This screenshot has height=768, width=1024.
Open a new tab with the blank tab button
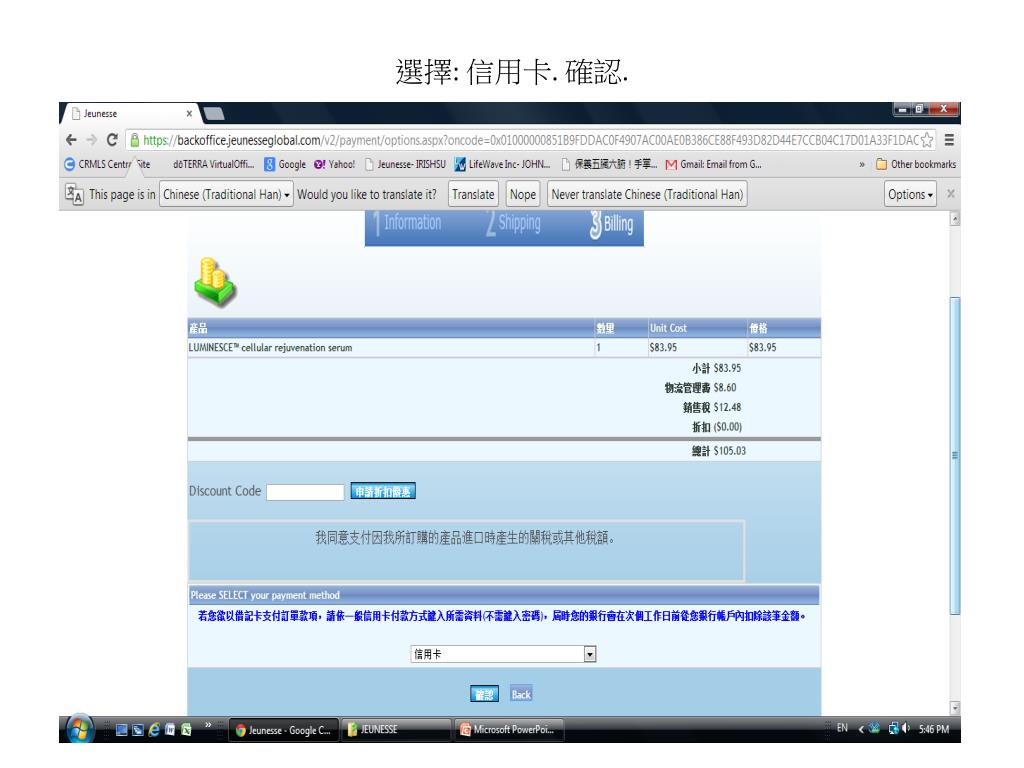pos(214,114)
